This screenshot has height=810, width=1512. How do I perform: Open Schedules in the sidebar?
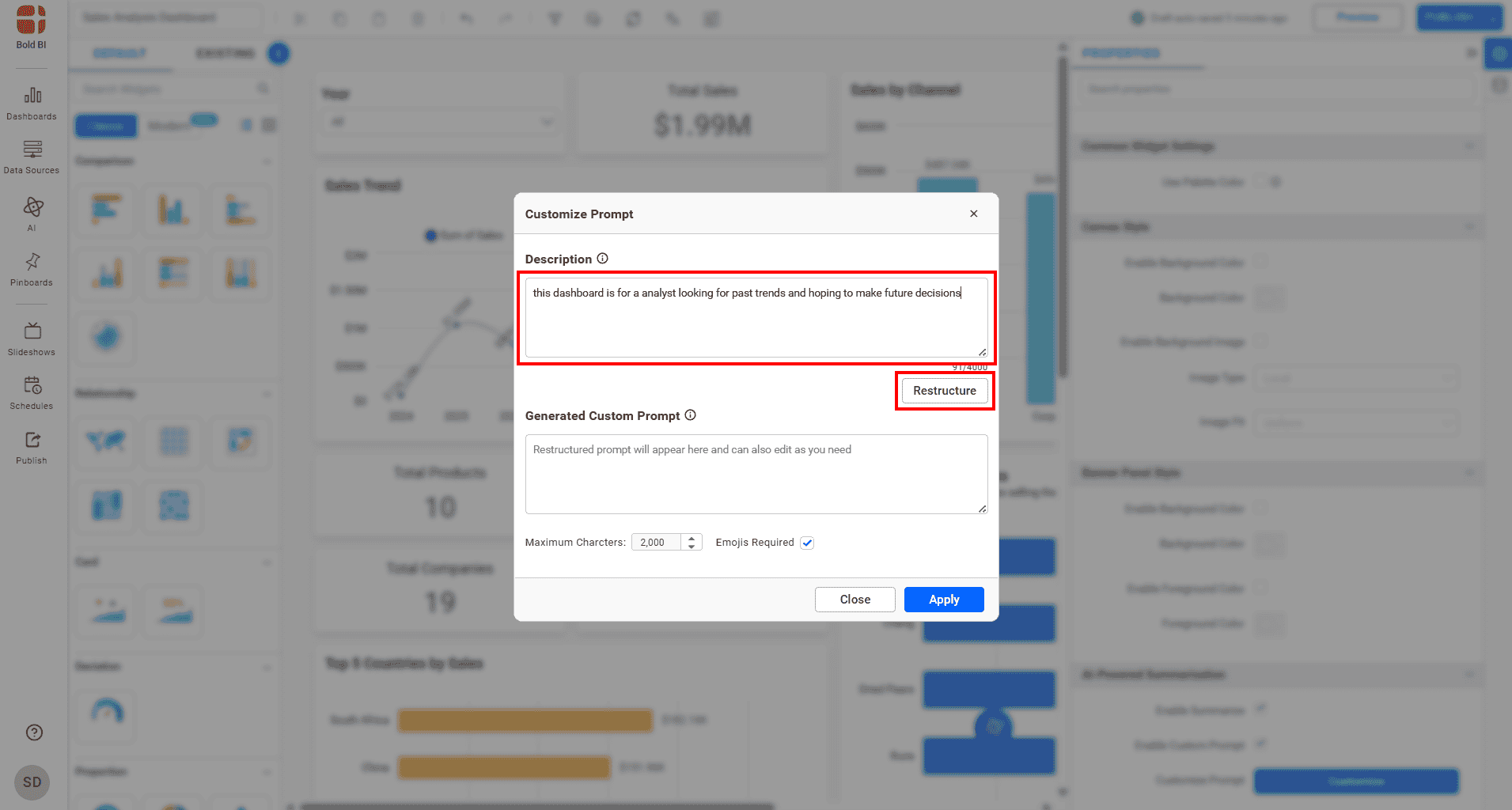click(32, 393)
